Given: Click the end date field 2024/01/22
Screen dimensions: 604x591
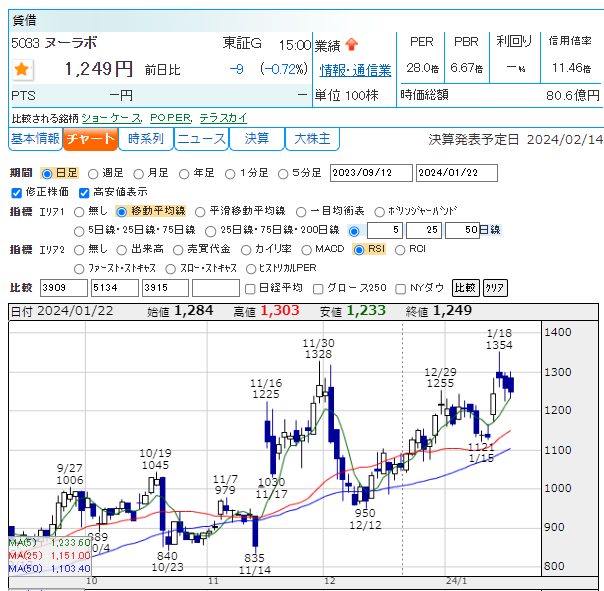Looking at the screenshot, I should [x=456, y=173].
